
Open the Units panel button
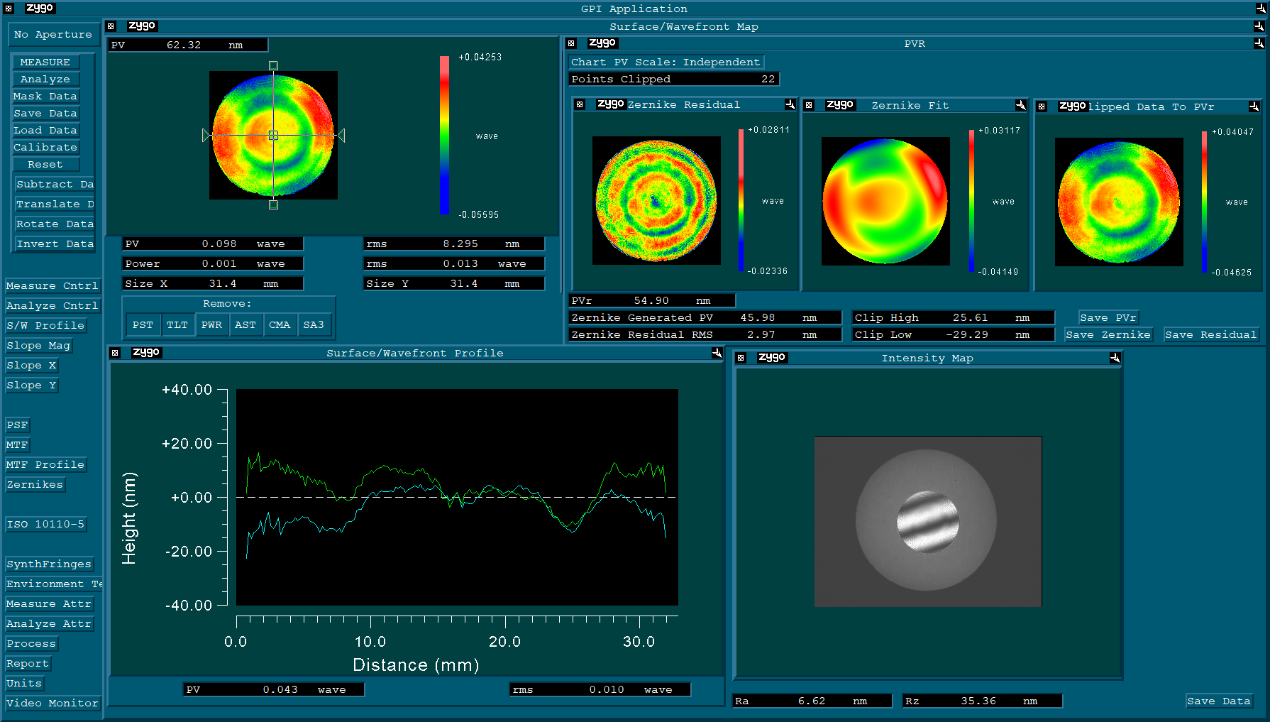tap(25, 684)
